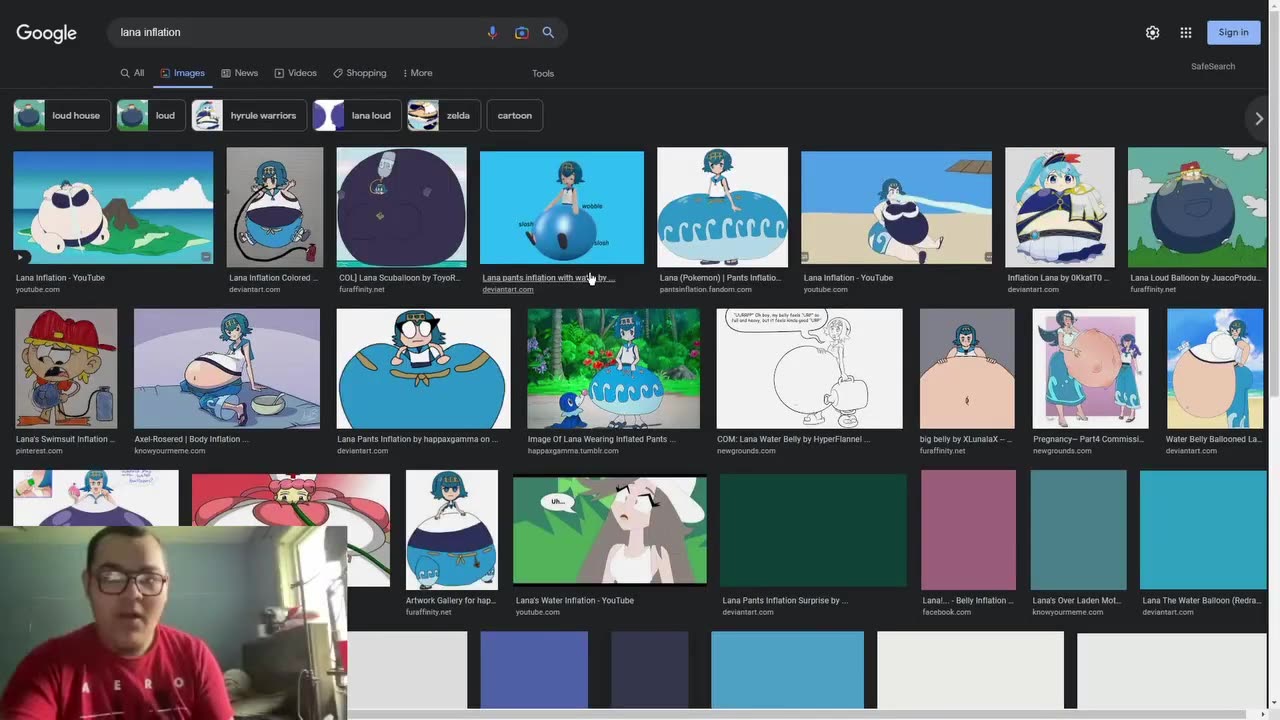Select the 'lana loud' filter chip
Screen dimensions: 1280x720
(357, 115)
